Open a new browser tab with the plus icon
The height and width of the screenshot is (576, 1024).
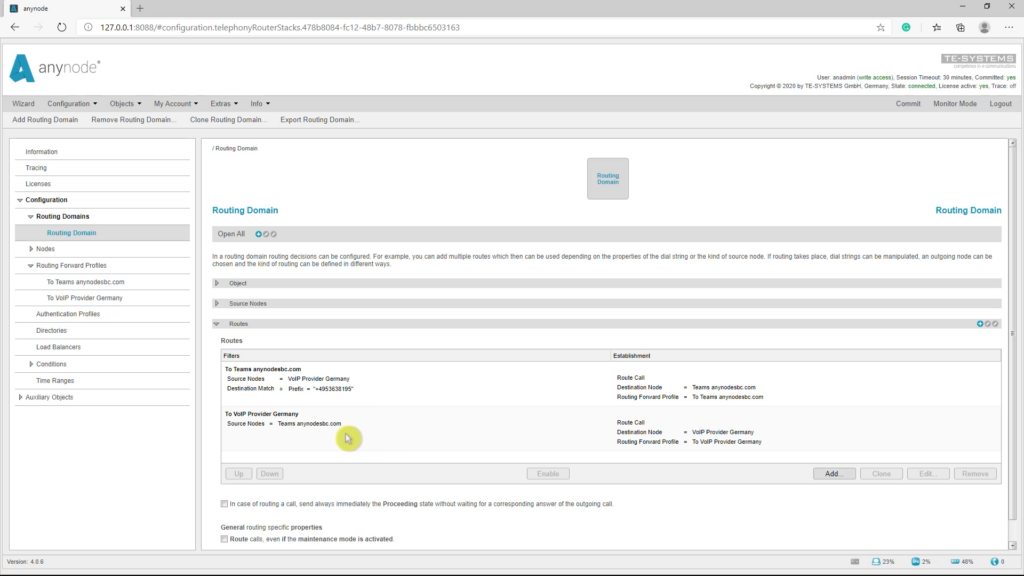[x=140, y=8]
